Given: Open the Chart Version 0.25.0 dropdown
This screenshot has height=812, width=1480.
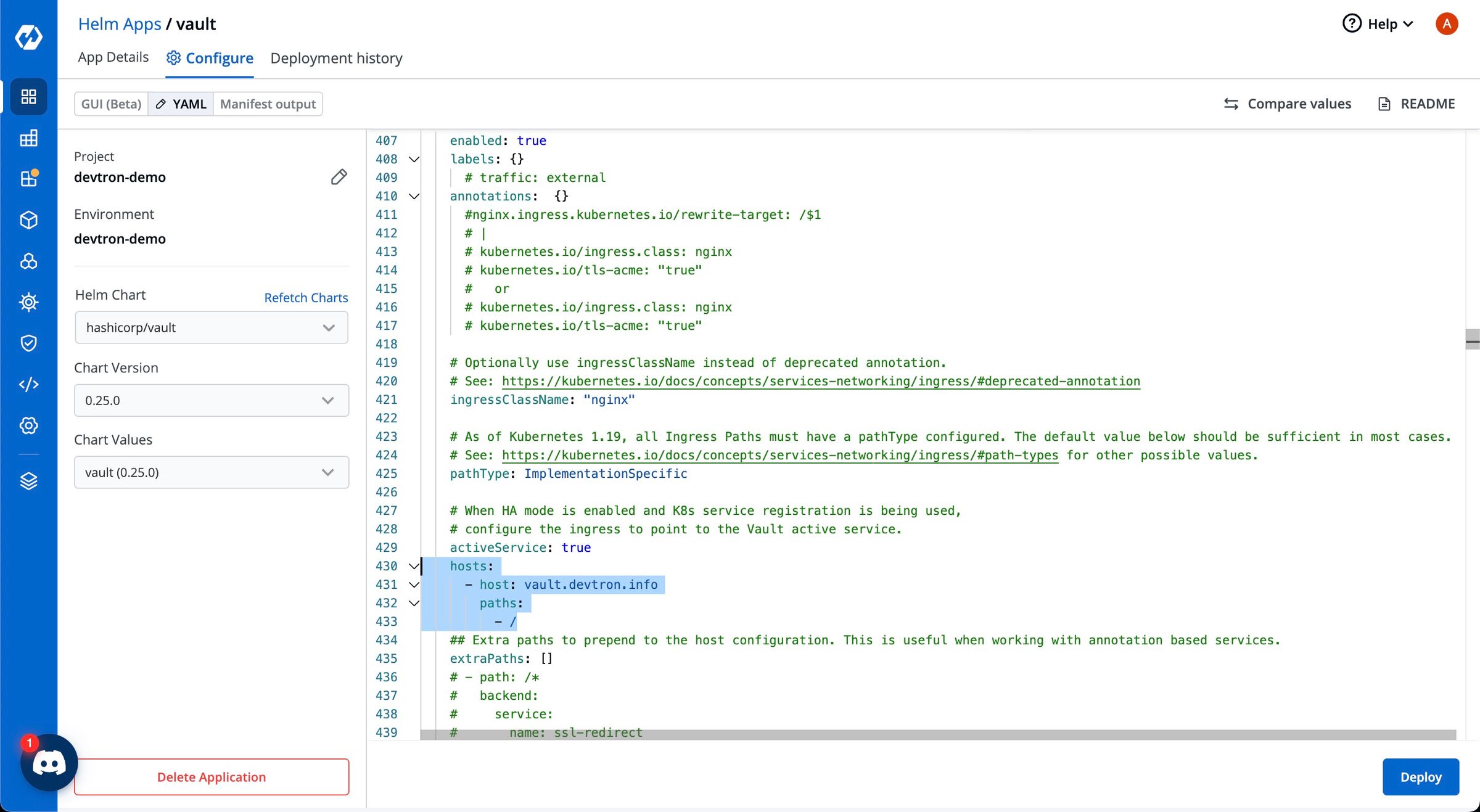Looking at the screenshot, I should coord(211,400).
